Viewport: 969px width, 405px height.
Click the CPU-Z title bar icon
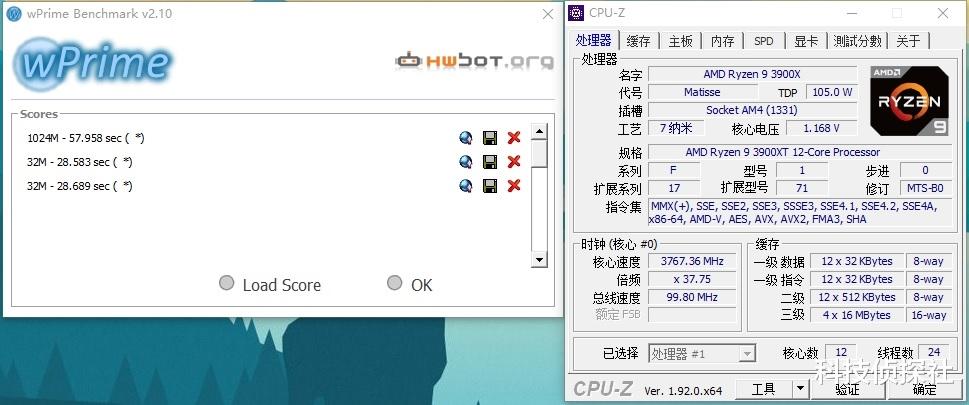[x=576, y=13]
